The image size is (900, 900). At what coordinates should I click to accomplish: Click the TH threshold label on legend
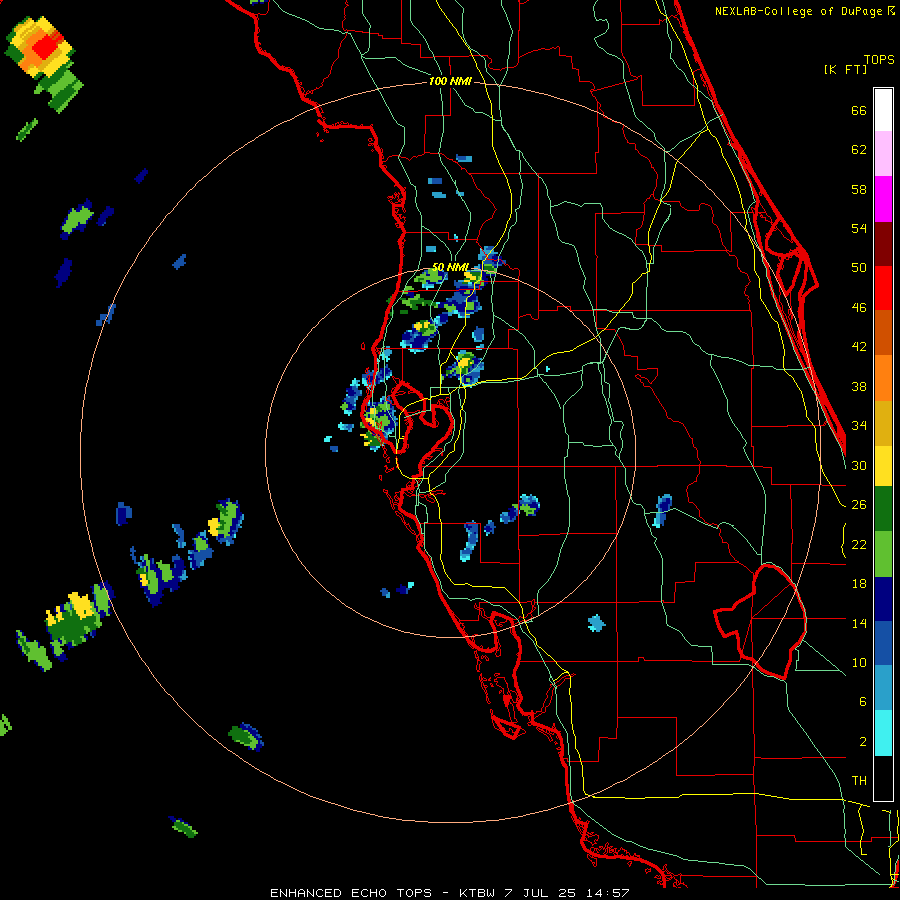point(859,781)
